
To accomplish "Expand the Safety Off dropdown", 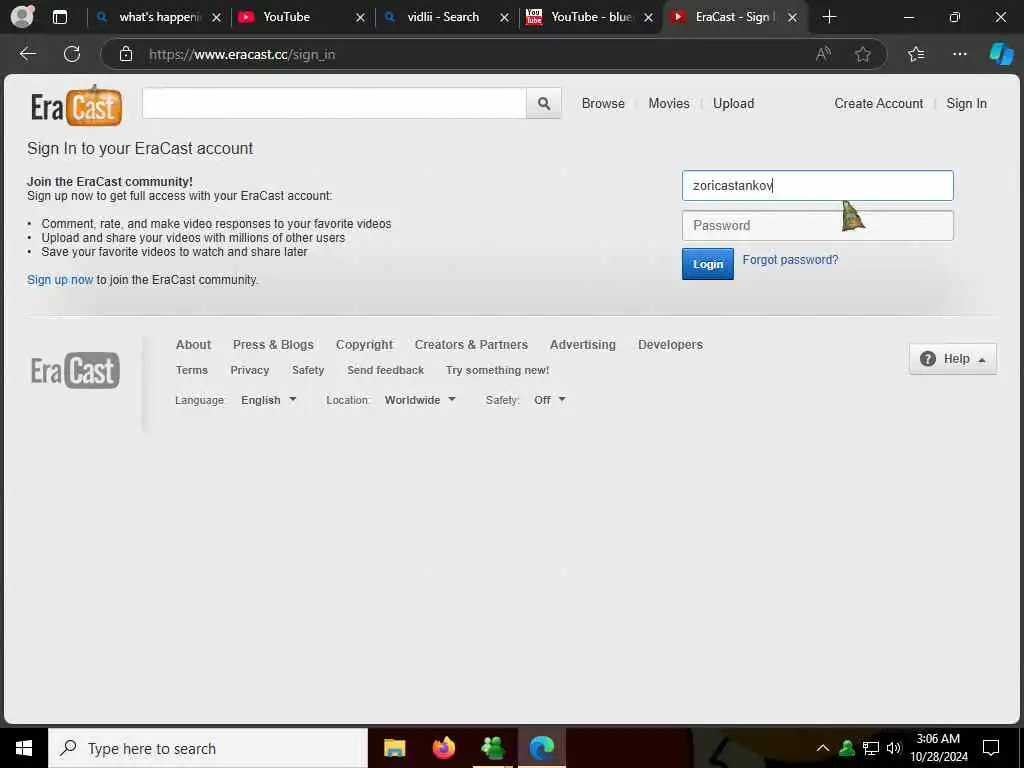I will (549, 400).
